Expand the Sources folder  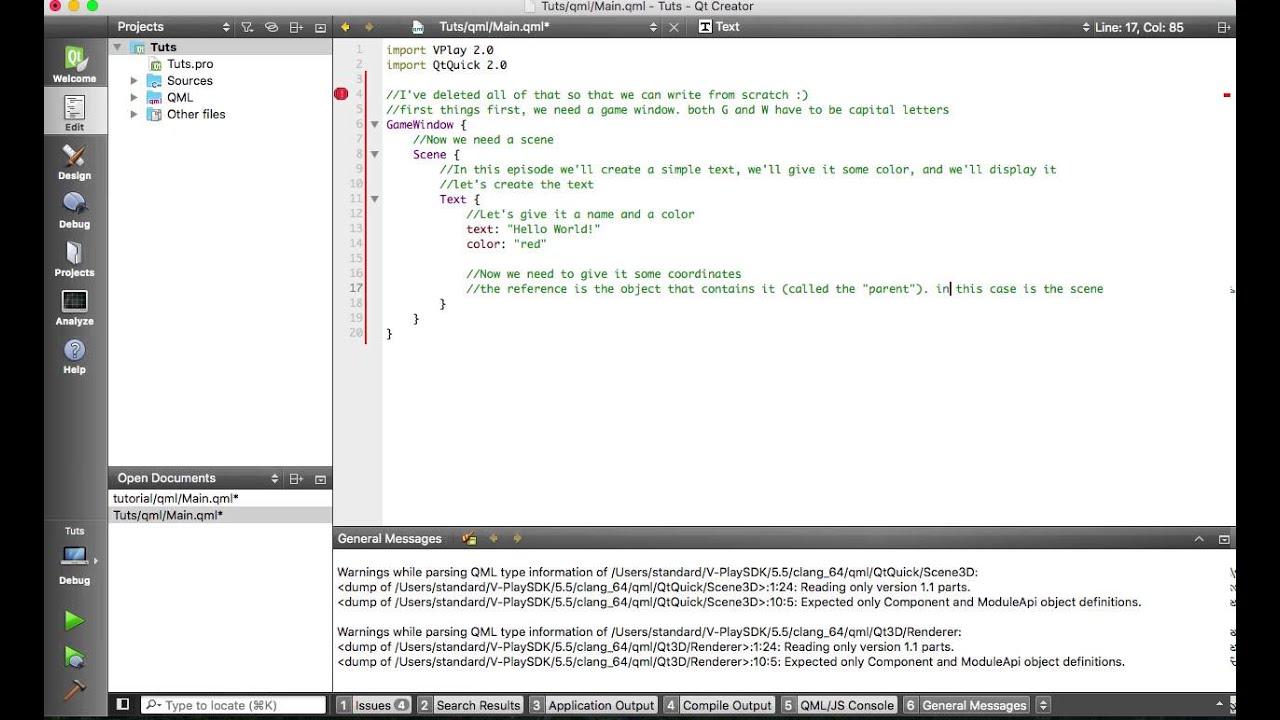(134, 81)
